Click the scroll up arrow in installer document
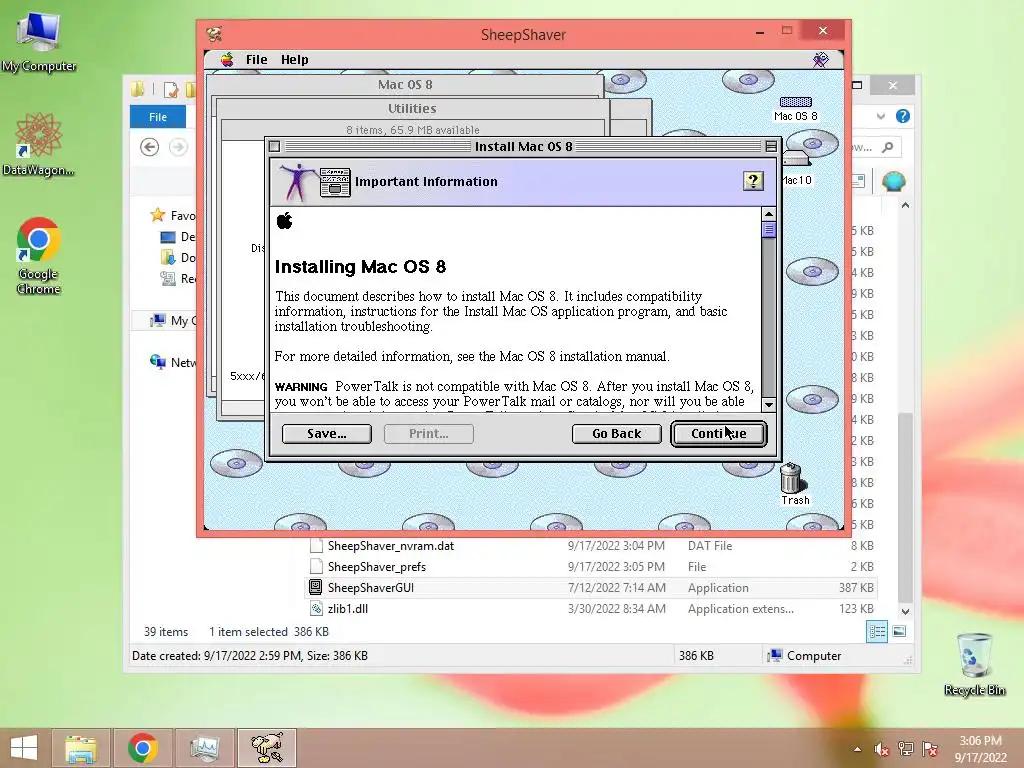1024x768 pixels. (769, 214)
